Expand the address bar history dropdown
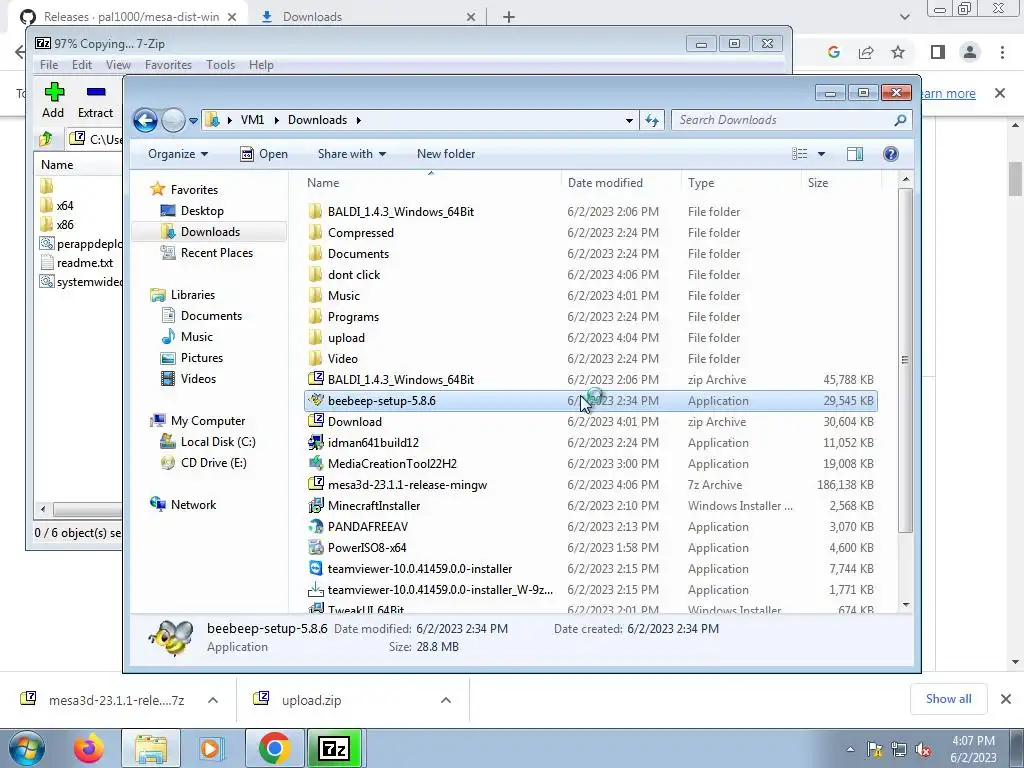 (629, 120)
